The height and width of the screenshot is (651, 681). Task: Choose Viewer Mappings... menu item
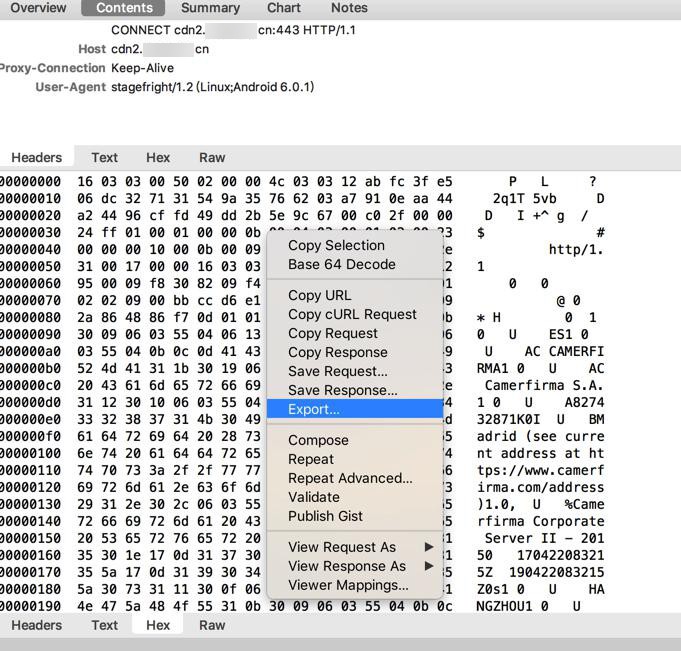pyautogui.click(x=355, y=585)
